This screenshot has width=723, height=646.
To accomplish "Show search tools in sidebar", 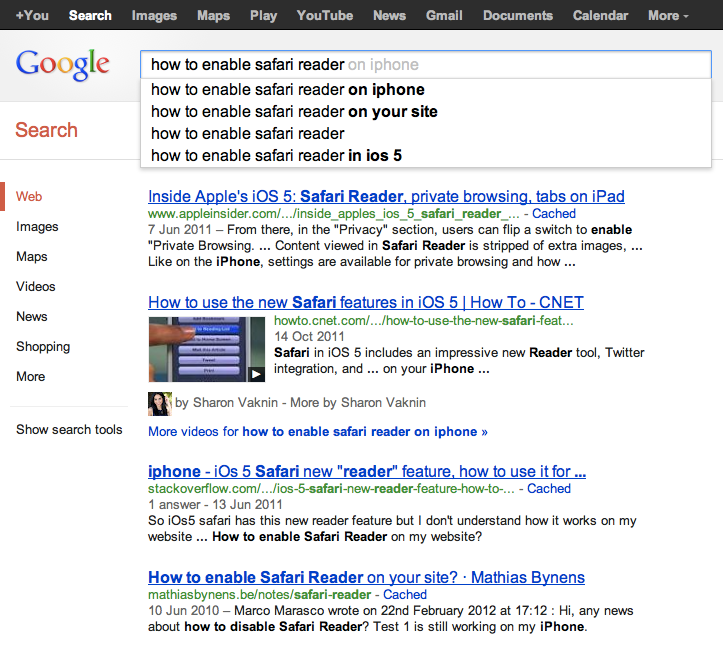I will (x=69, y=429).
